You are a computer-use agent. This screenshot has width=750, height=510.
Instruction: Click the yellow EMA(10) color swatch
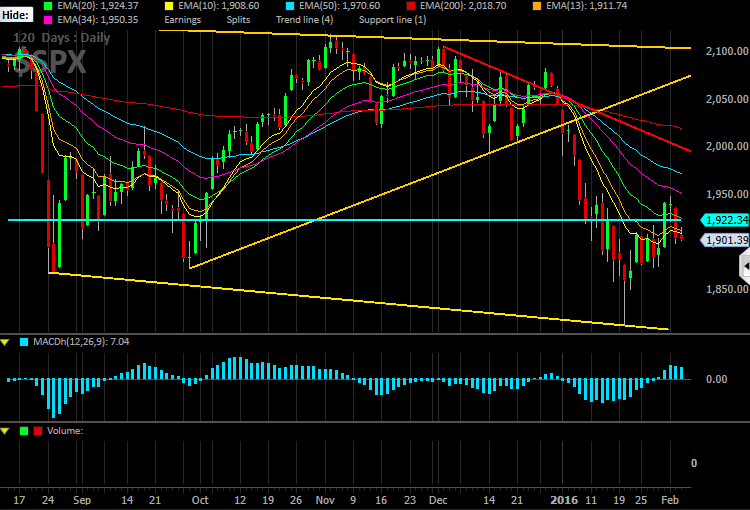point(169,6)
